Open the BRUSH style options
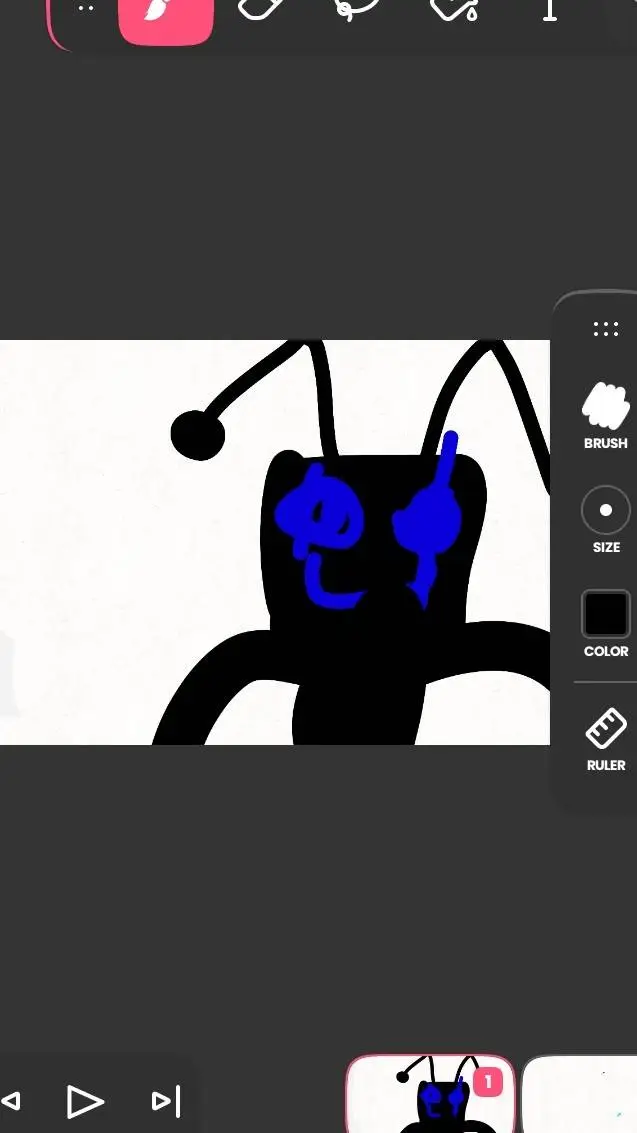This screenshot has width=637, height=1133. point(605,405)
